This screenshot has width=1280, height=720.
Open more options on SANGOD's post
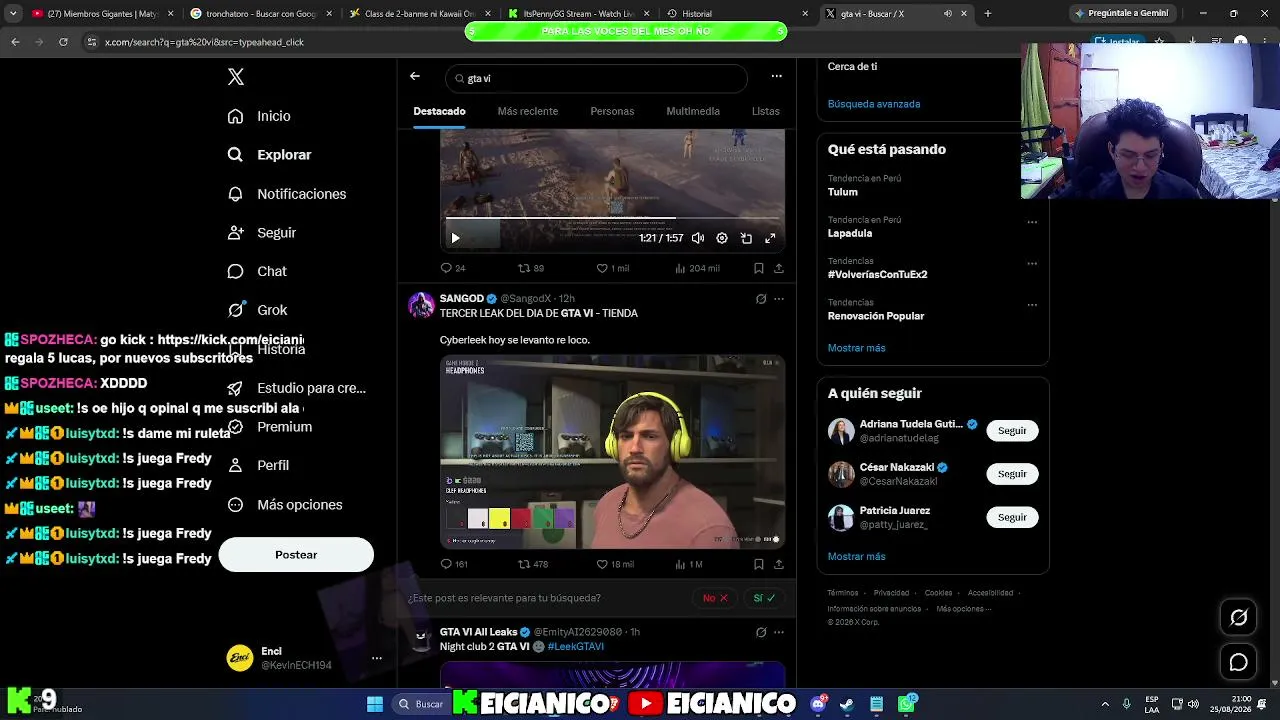click(779, 299)
